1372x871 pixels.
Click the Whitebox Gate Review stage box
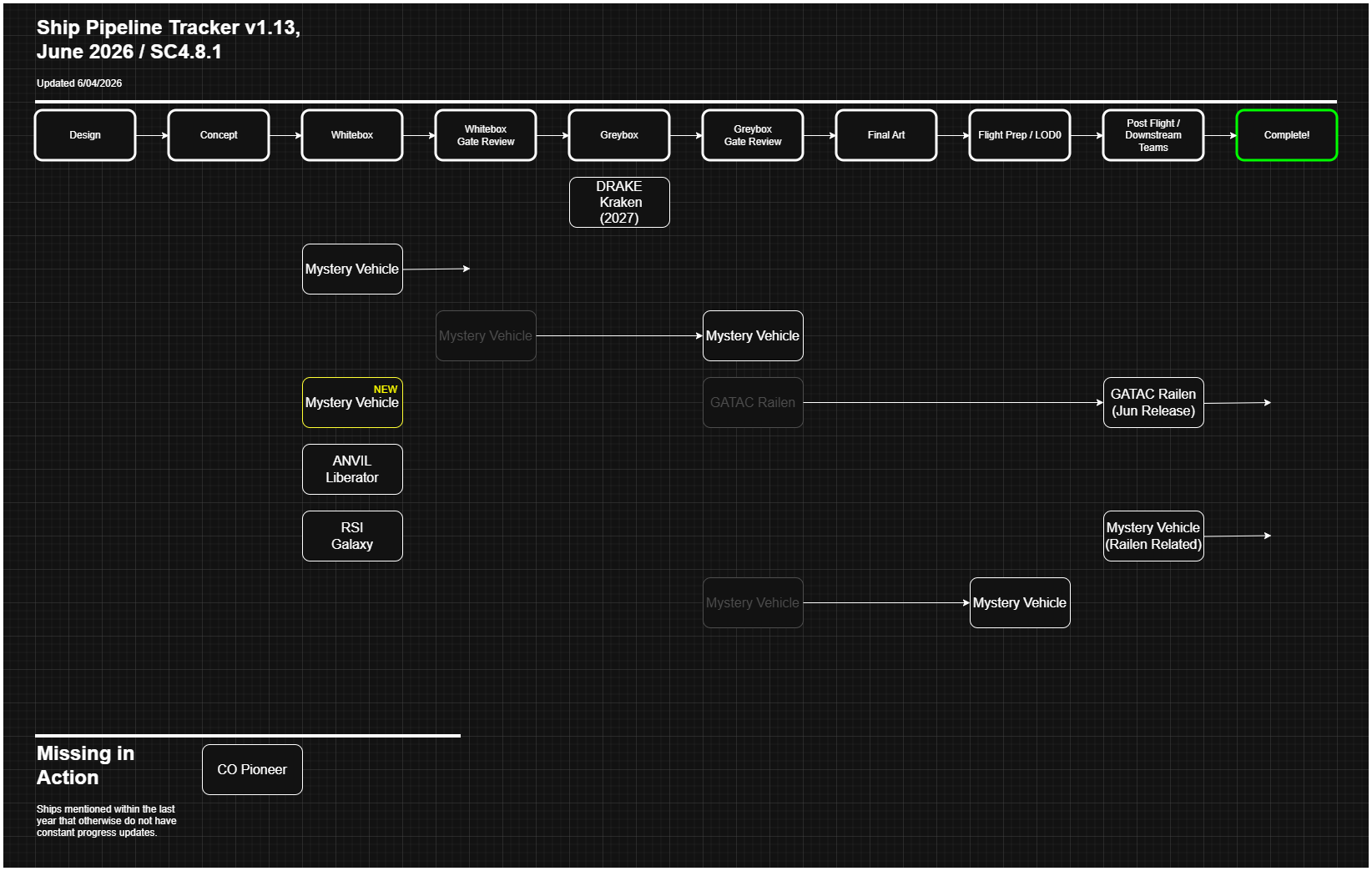(x=486, y=135)
